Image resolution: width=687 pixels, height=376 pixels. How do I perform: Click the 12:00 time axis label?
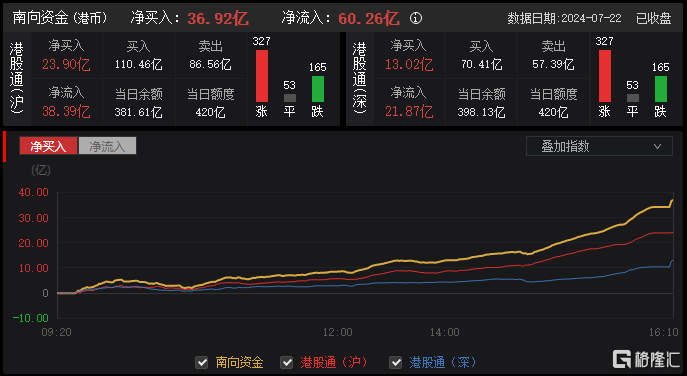coord(337,332)
